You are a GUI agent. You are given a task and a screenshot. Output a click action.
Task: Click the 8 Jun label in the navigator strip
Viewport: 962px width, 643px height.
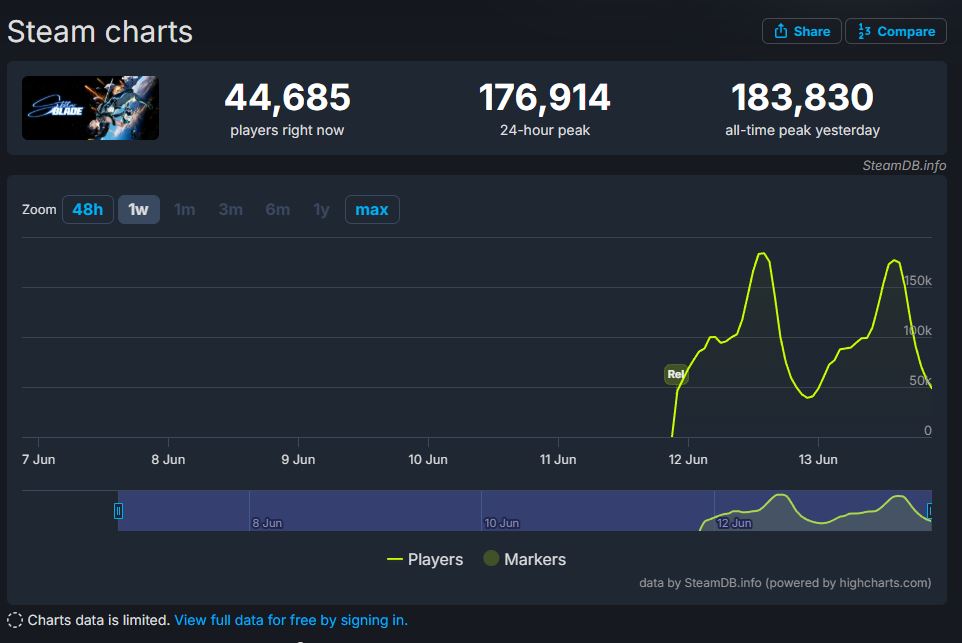[x=267, y=523]
